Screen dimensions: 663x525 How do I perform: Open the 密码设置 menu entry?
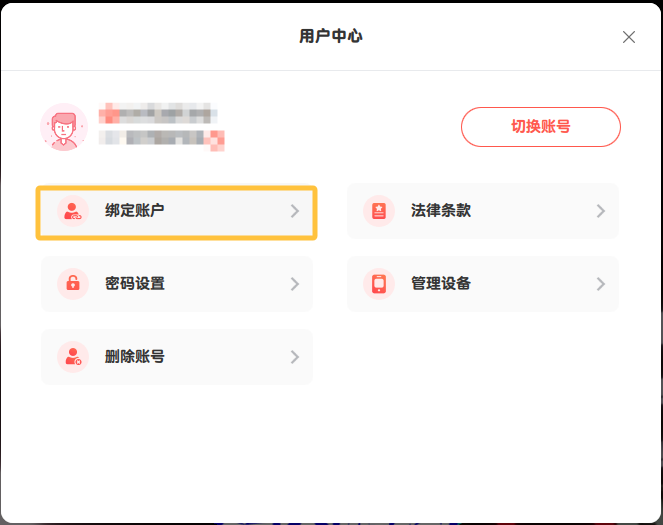pos(177,284)
